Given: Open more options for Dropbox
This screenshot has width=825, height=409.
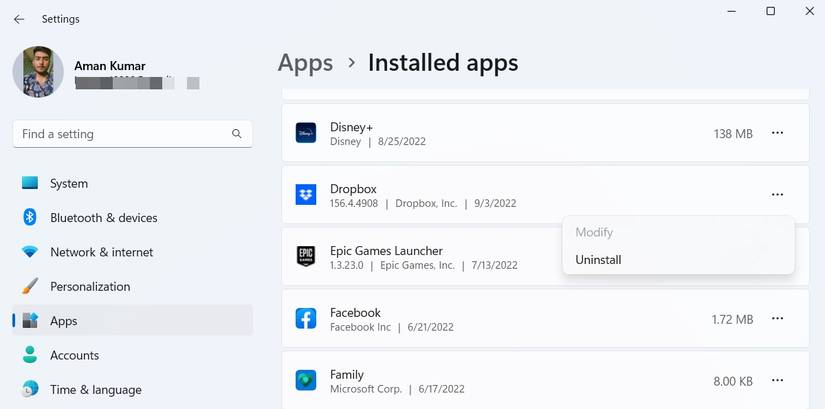Looking at the screenshot, I should (777, 195).
